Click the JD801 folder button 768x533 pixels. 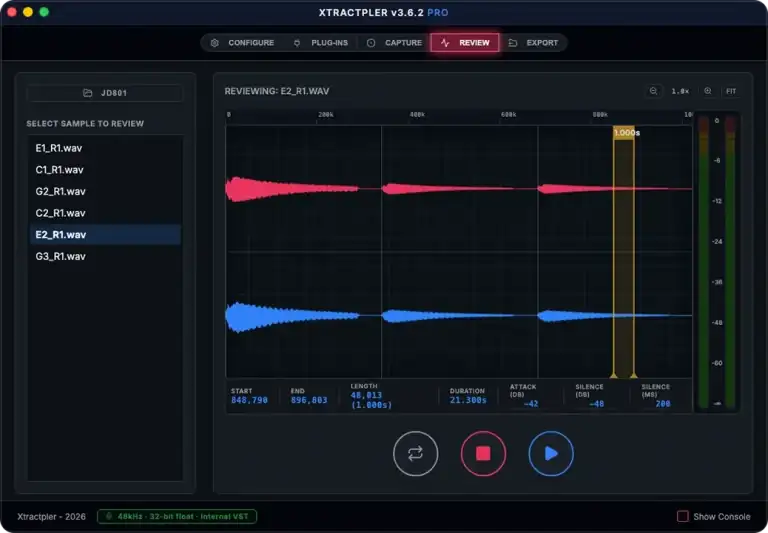(x=105, y=93)
